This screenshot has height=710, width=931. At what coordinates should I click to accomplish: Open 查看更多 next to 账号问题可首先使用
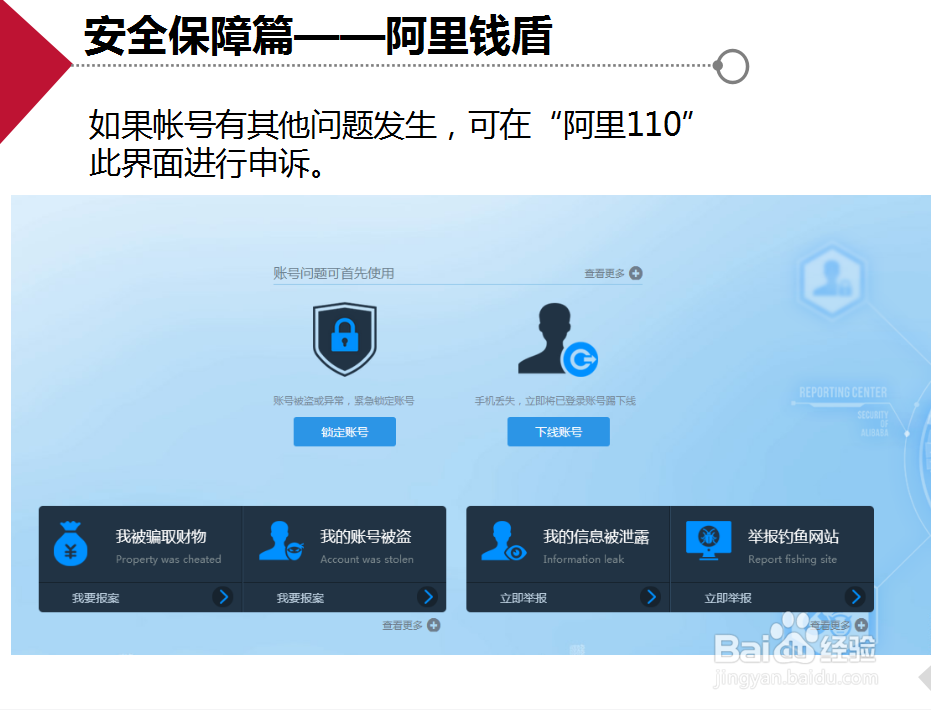tap(613, 273)
